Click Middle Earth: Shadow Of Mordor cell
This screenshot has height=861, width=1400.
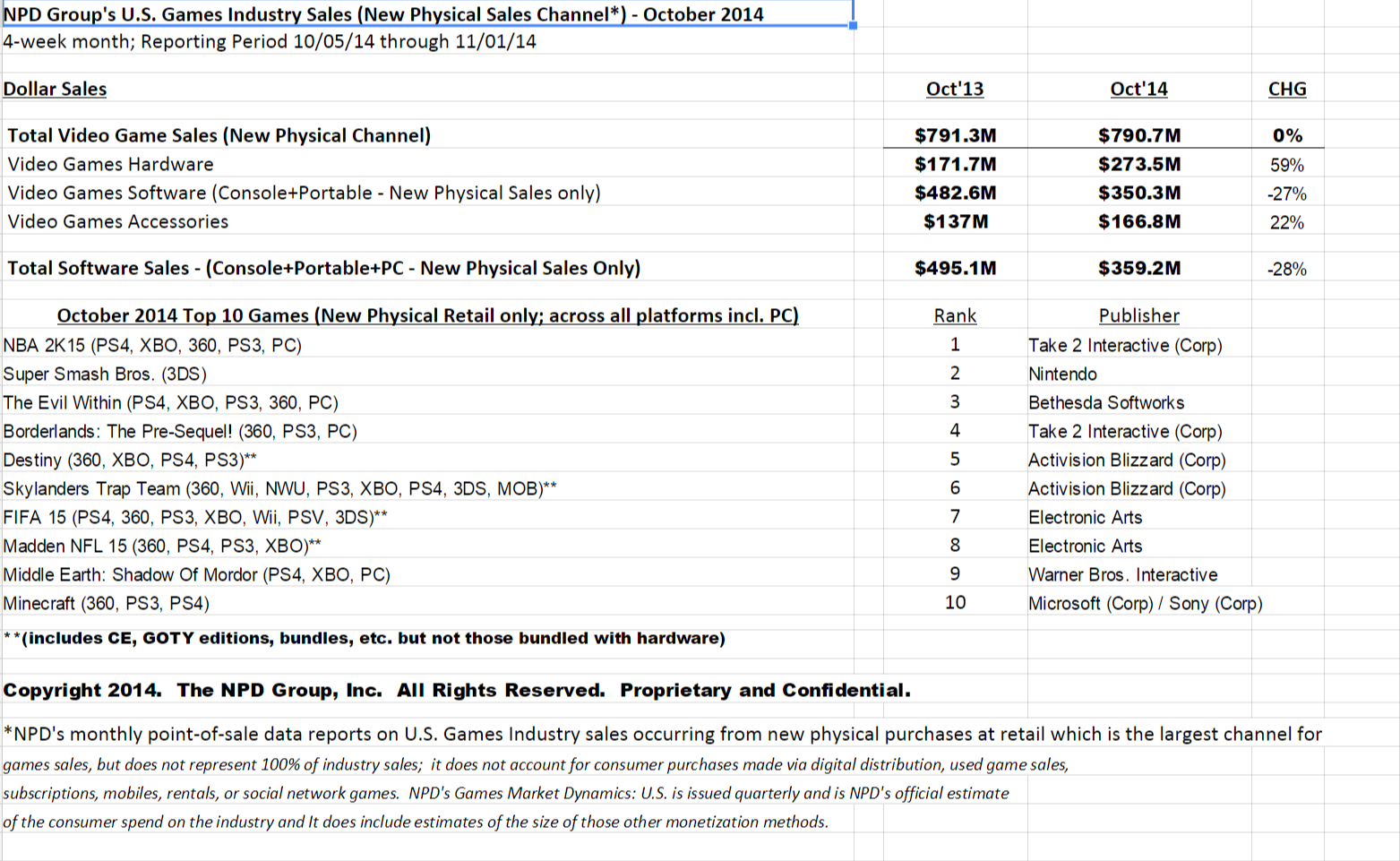coord(196,574)
